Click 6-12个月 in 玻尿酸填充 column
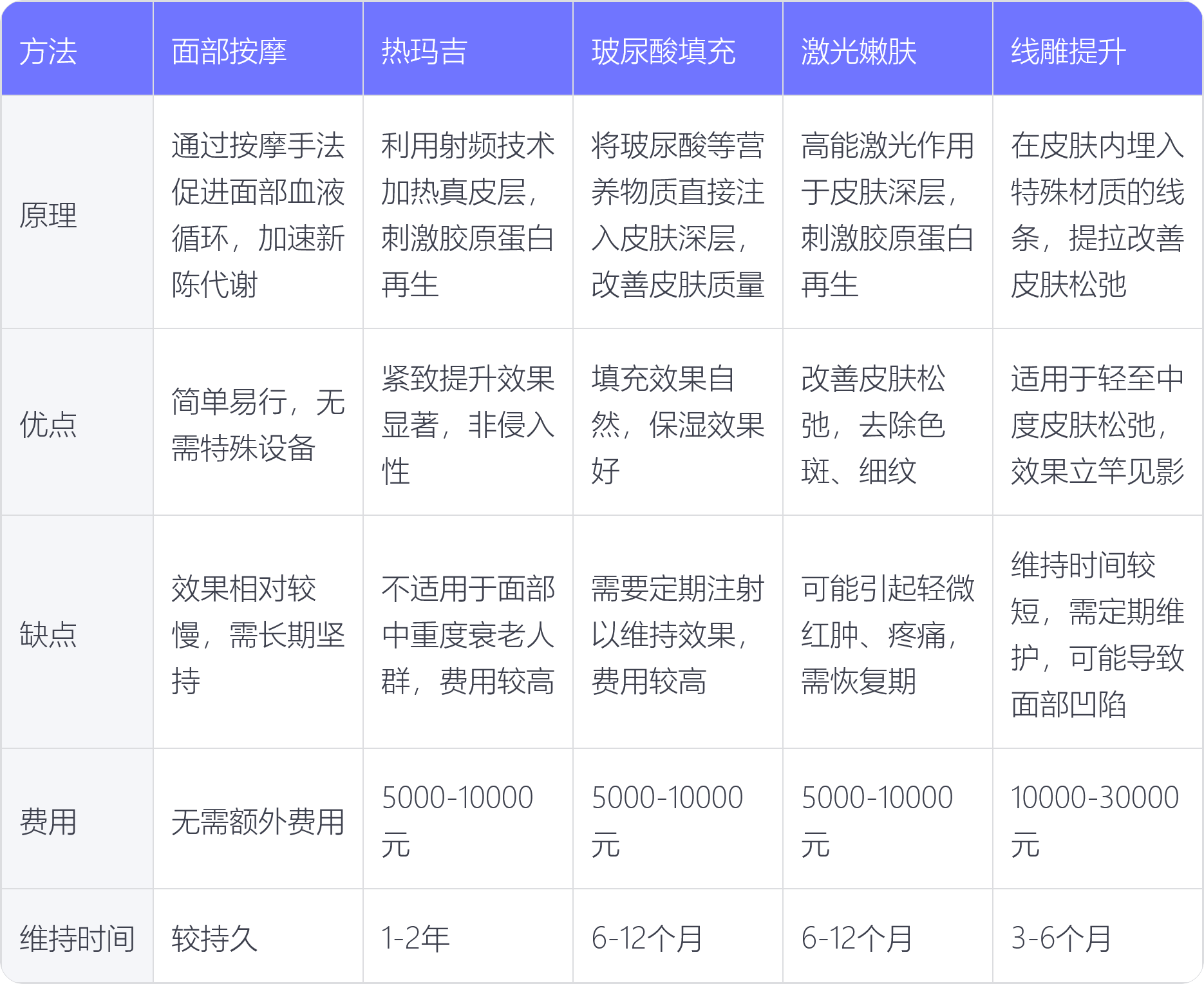Image resolution: width=1204 pixels, height=984 pixels. pyautogui.click(x=678, y=936)
